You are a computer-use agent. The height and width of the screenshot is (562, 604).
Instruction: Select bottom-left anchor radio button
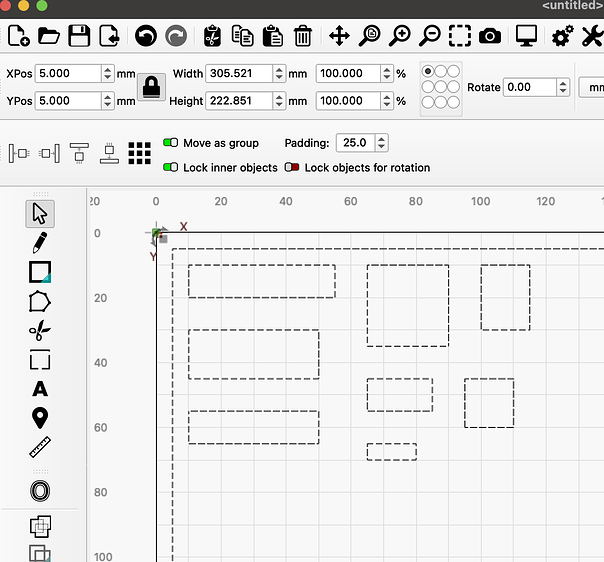(x=428, y=102)
